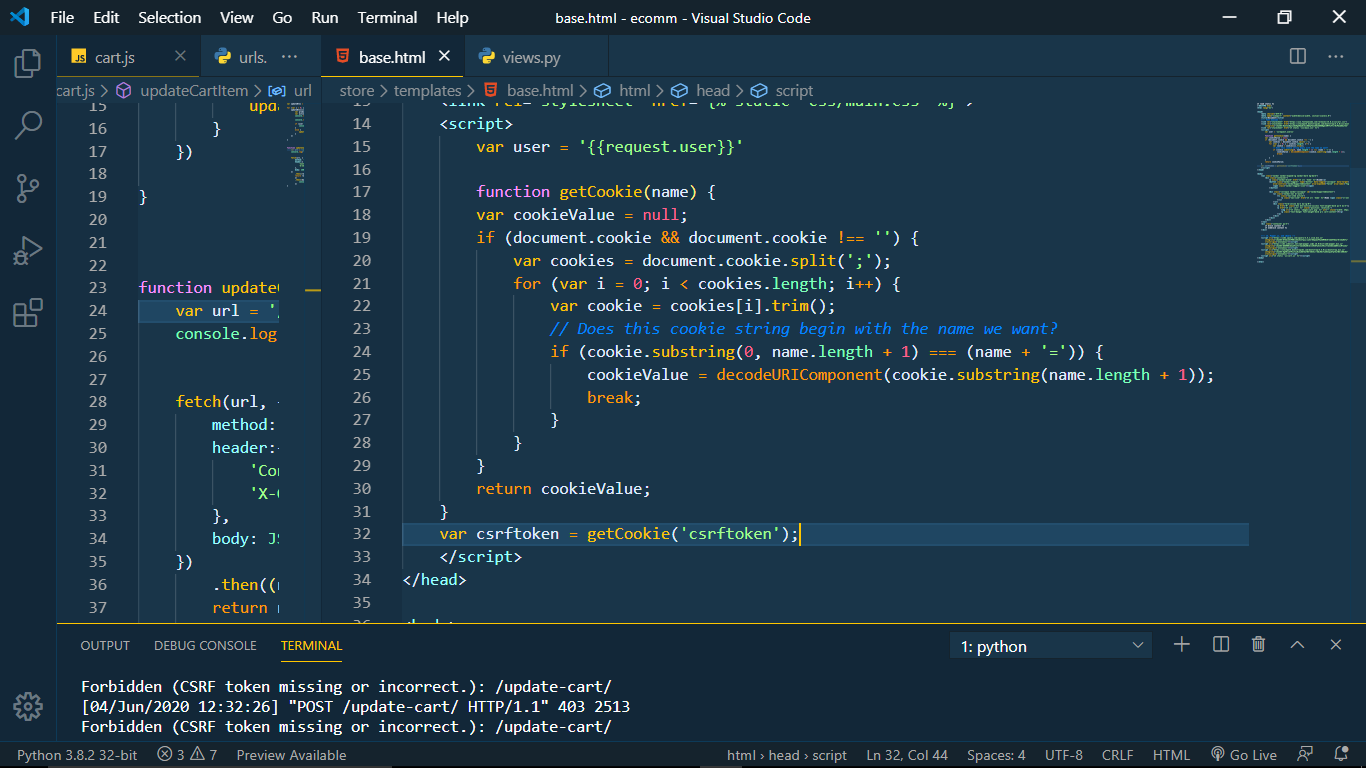This screenshot has height=768, width=1366.
Task: Select the 1: python terminal dropdown
Action: 1052,646
